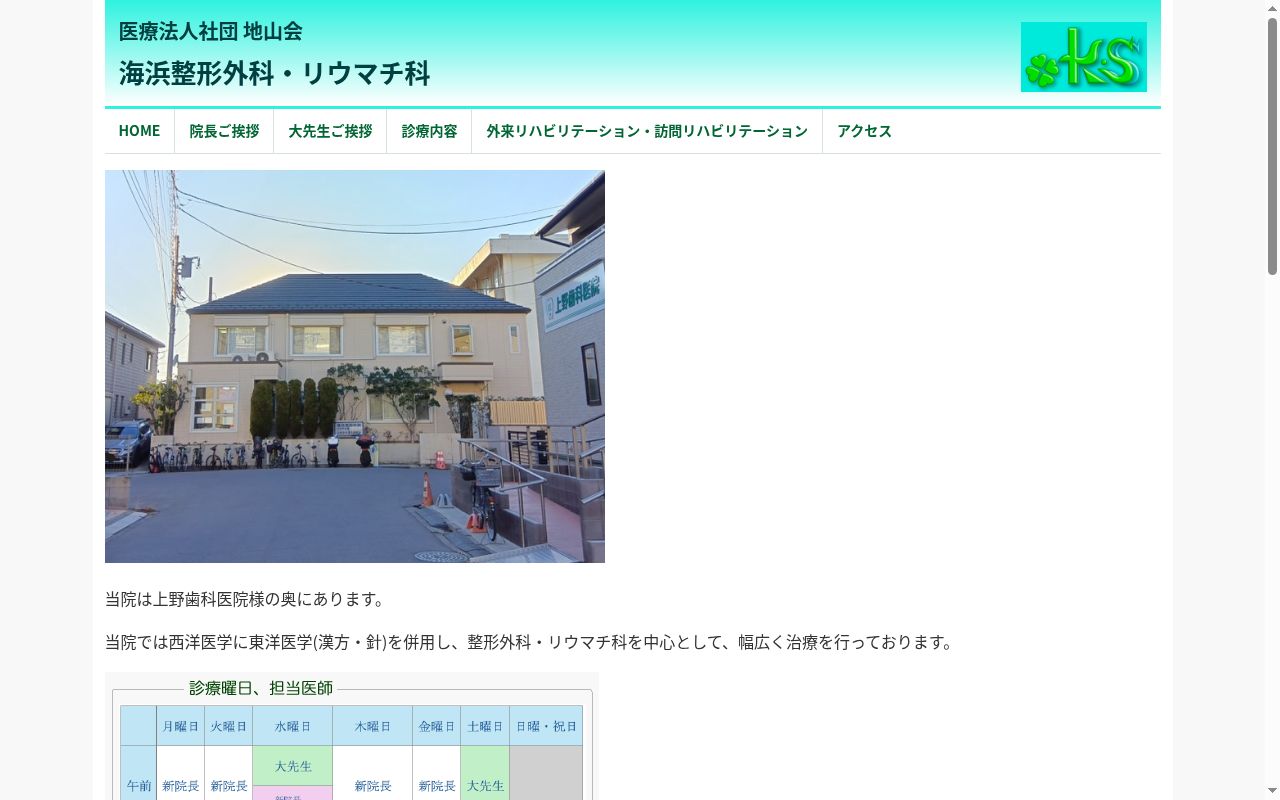Click 新院長 in the 火曜日 column
The height and width of the screenshot is (800, 1280).
[229, 786]
